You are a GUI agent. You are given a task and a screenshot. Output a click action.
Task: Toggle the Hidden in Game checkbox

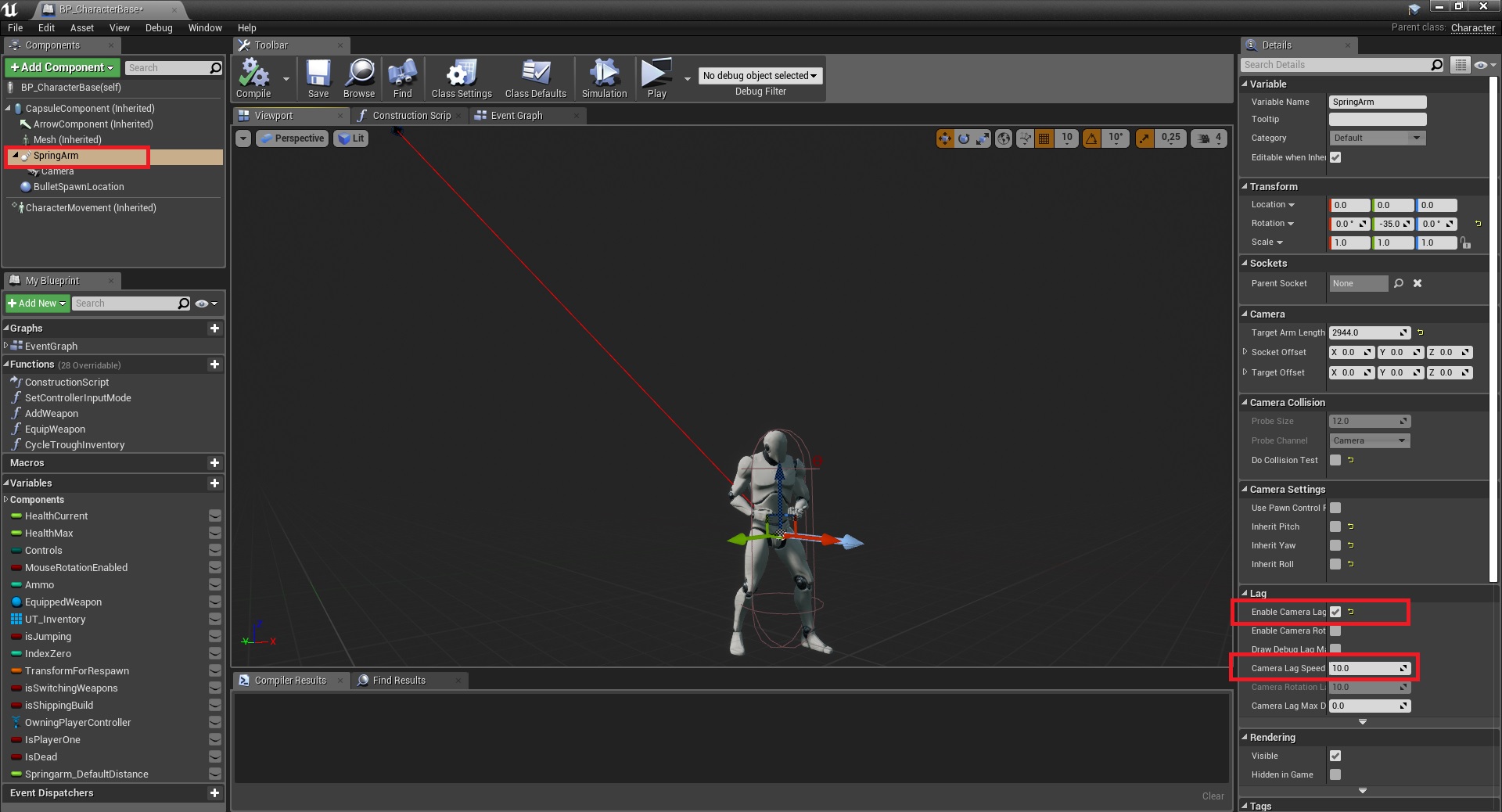click(x=1335, y=774)
